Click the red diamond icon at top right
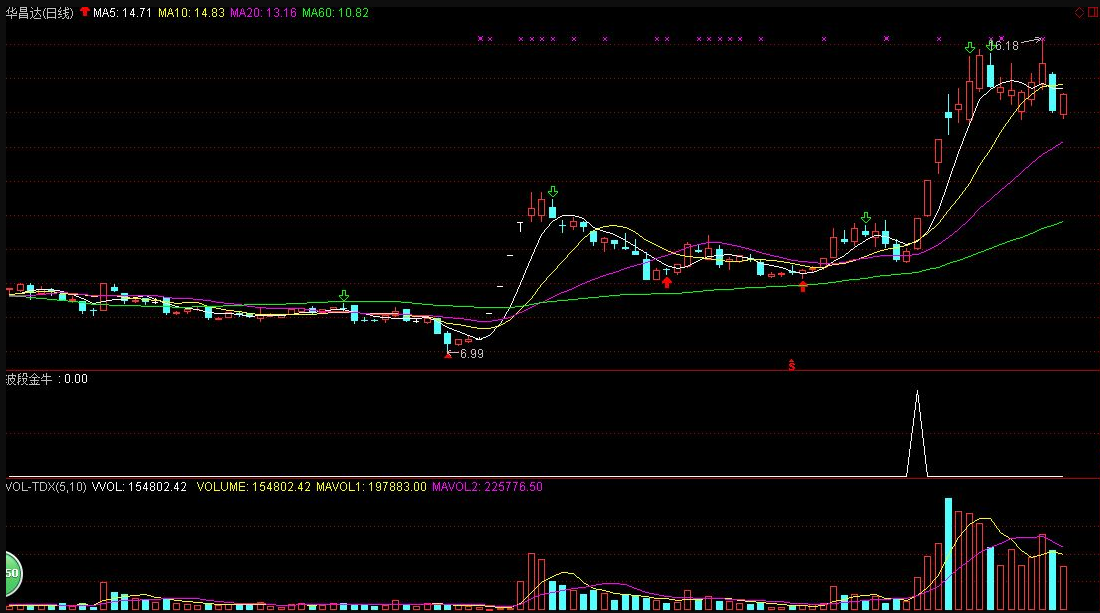1100x613 pixels. tap(1080, 12)
